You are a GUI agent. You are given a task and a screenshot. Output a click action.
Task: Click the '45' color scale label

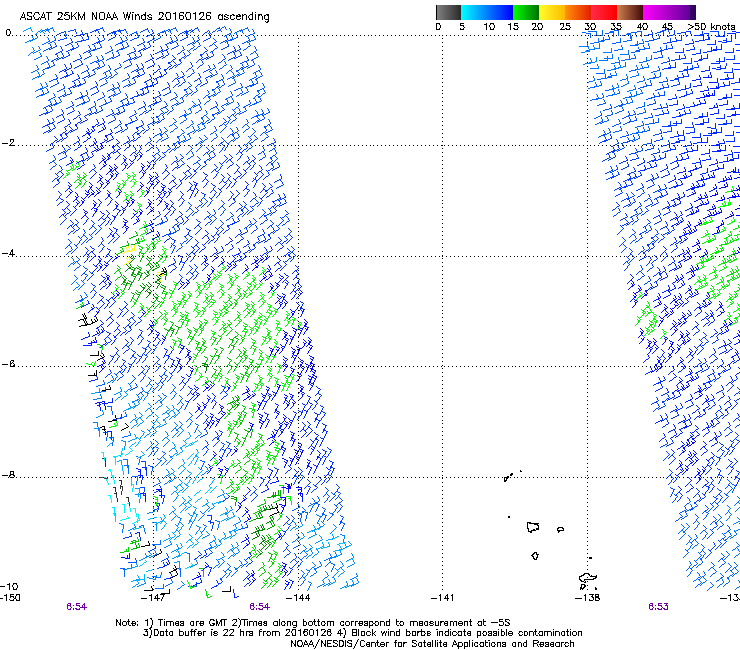tap(667, 27)
